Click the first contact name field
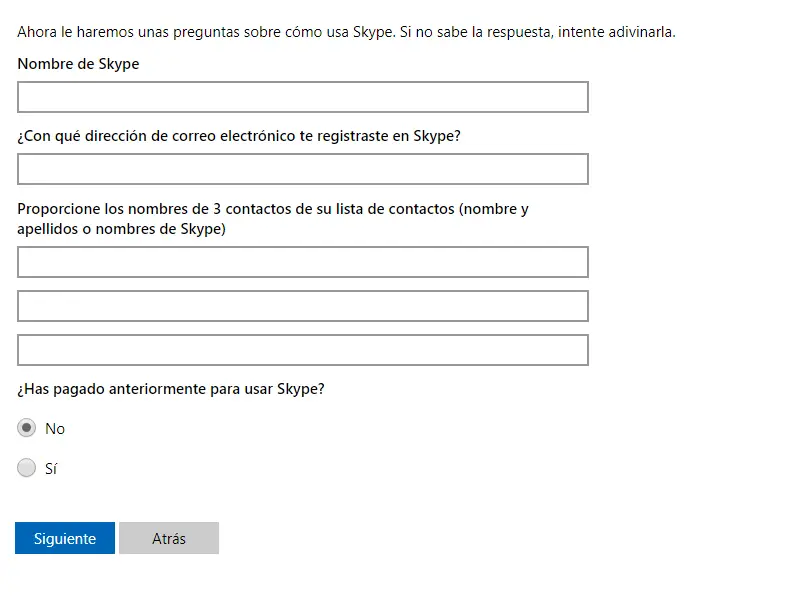This screenshot has width=800, height=600. click(x=302, y=262)
